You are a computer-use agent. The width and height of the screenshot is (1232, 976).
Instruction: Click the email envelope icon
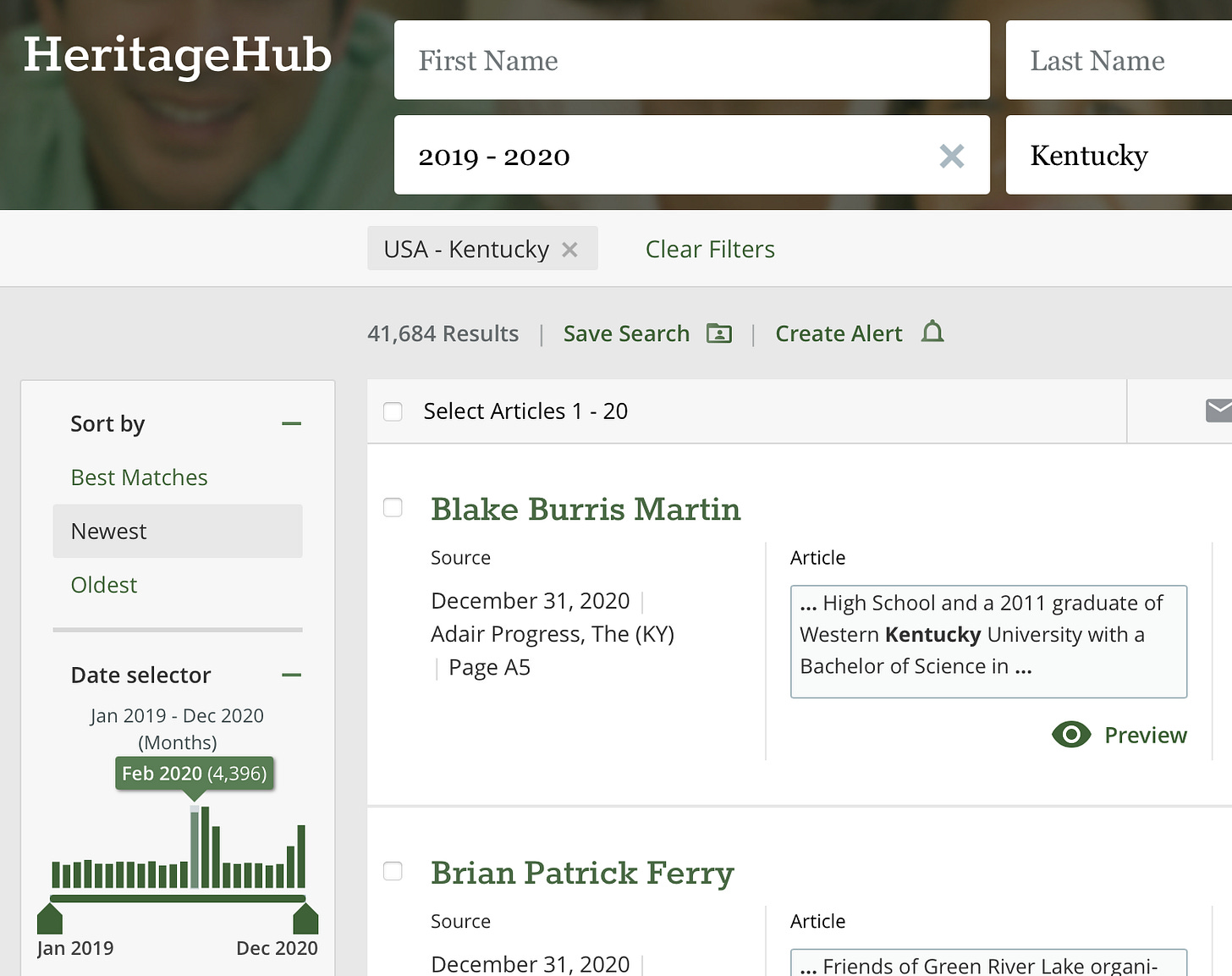tap(1218, 411)
